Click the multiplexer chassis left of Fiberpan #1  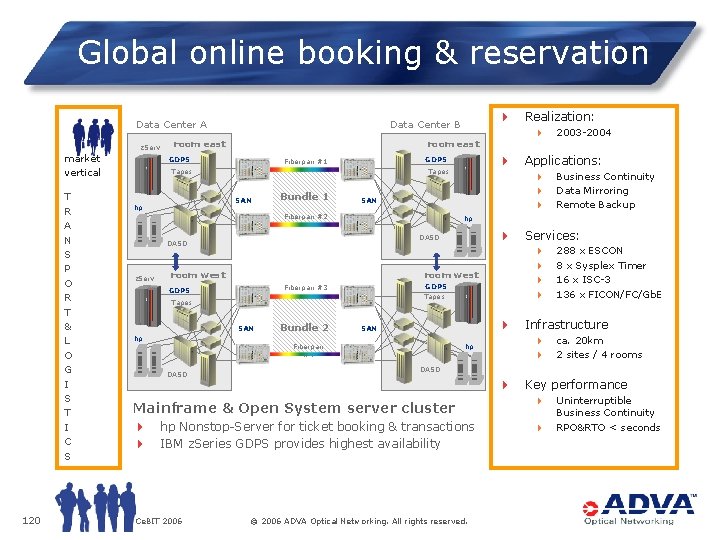point(252,169)
